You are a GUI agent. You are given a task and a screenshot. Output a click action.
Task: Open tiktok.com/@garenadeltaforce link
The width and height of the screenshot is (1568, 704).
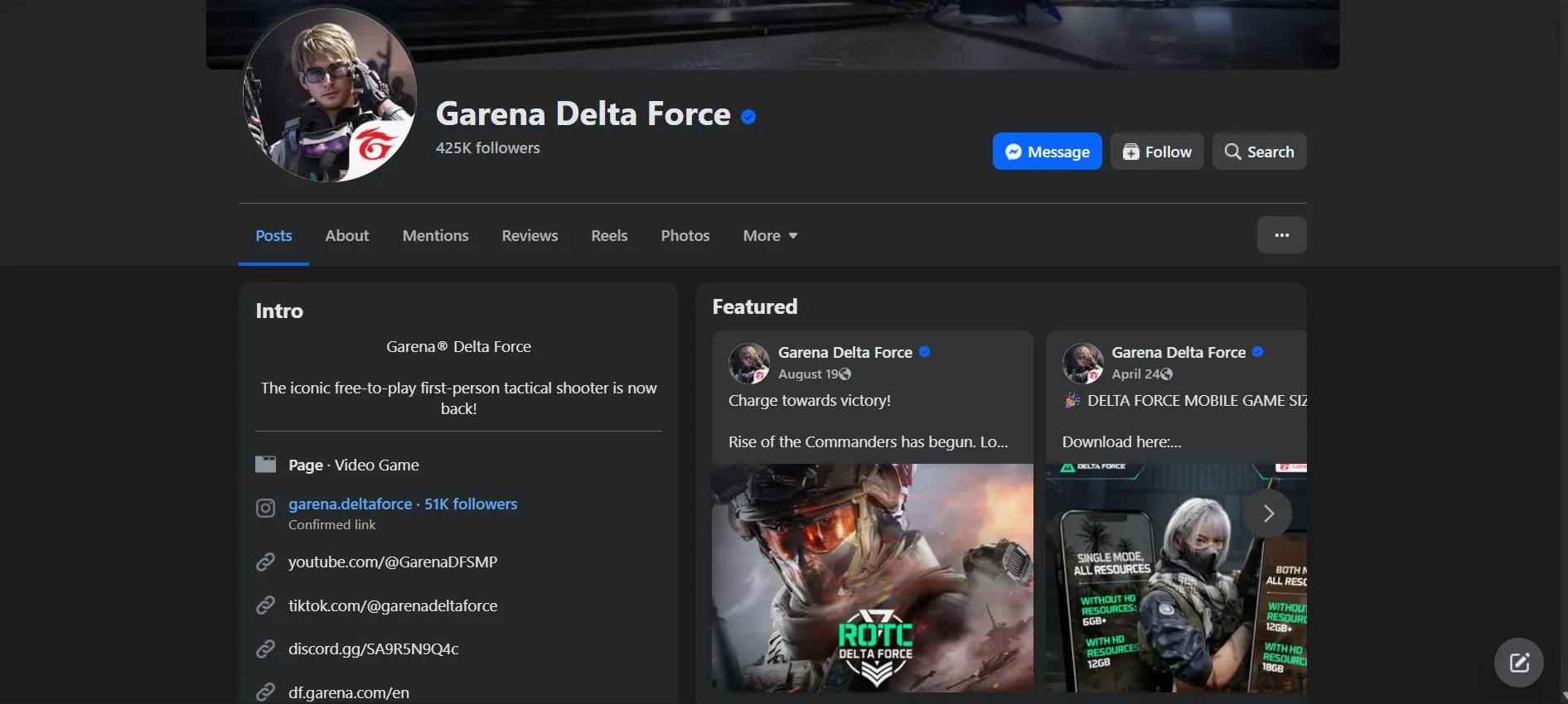(393, 605)
